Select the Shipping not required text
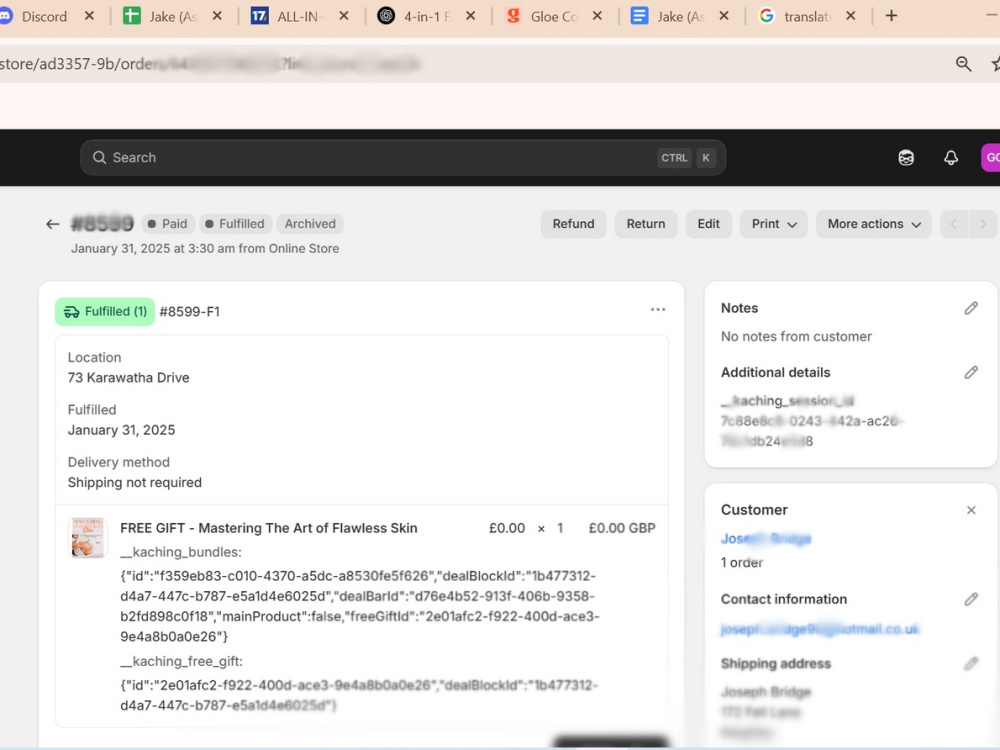1000x750 pixels. tap(135, 483)
